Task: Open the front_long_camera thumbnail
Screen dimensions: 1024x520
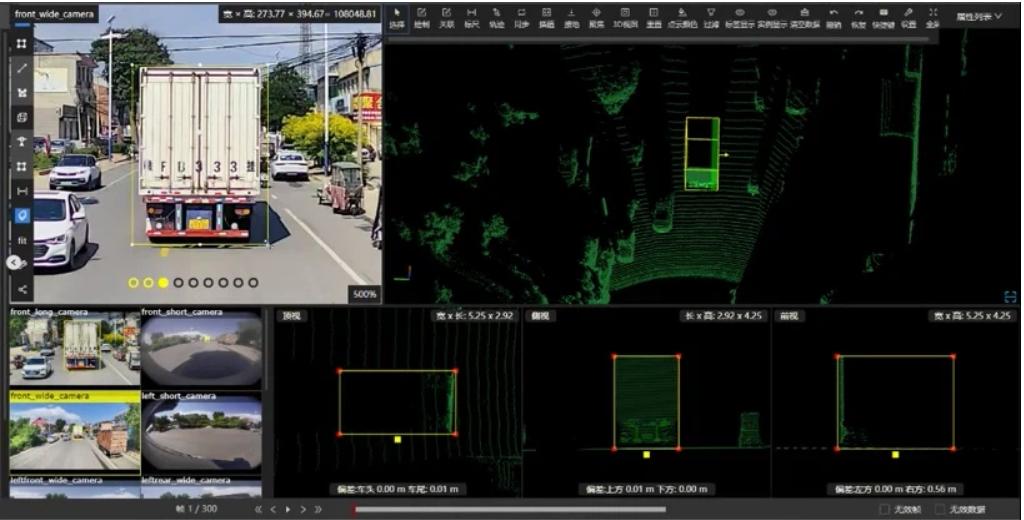Action: [x=74, y=346]
